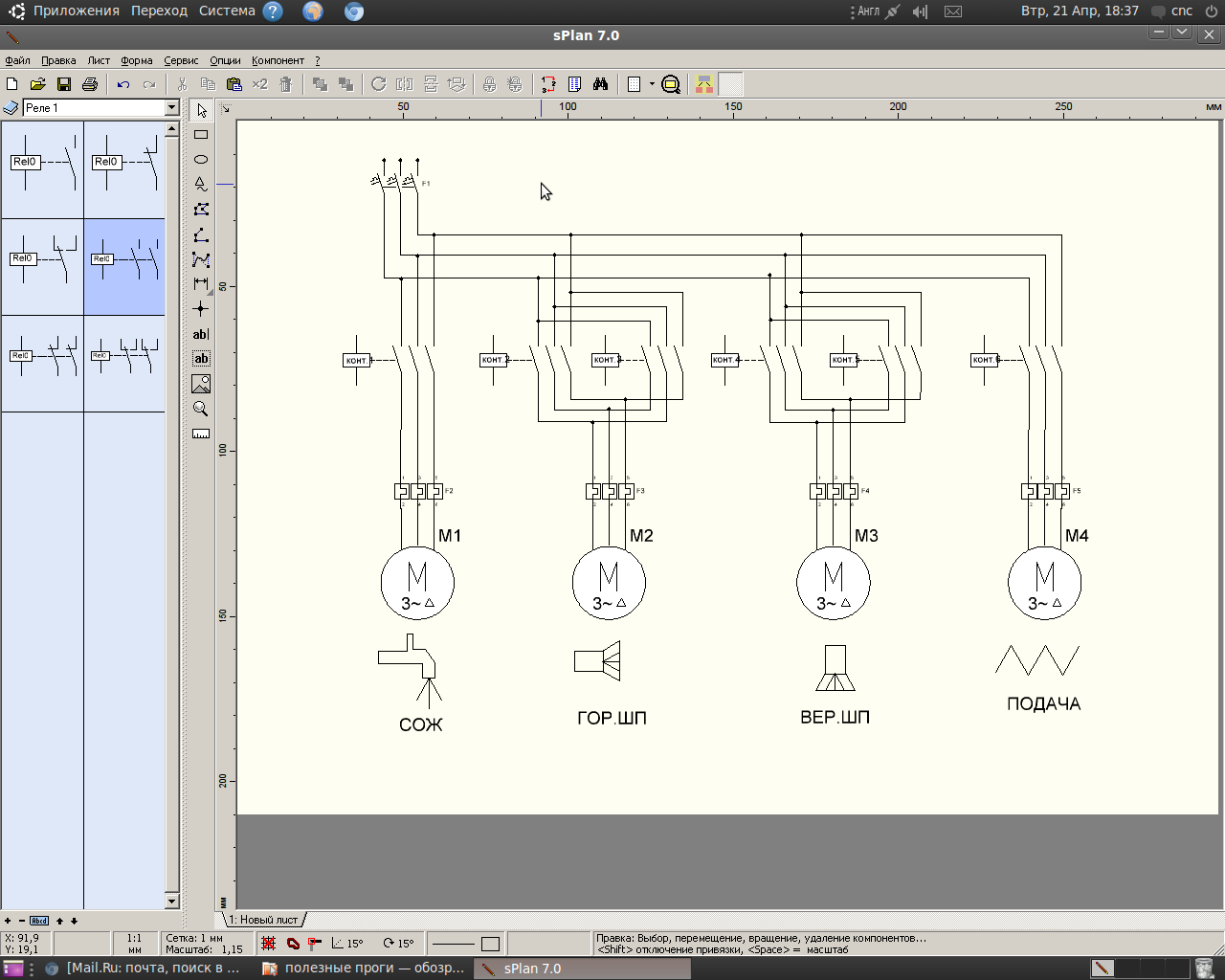Select the Insert Image tool
The height and width of the screenshot is (980, 1225).
tap(201, 384)
